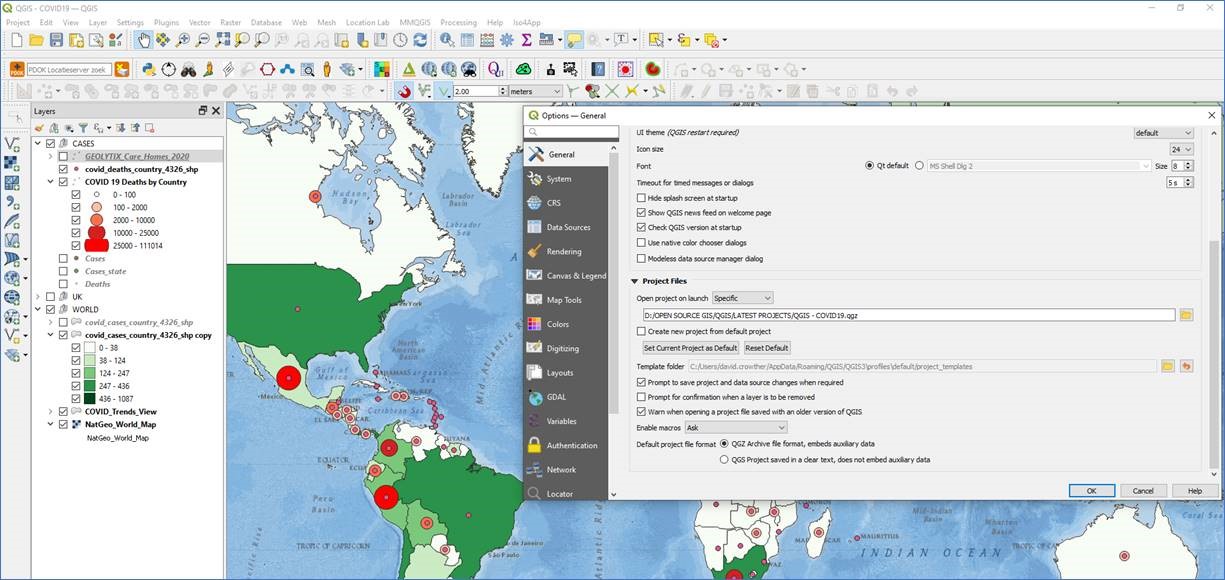Viewport: 1225px width, 580px height.
Task: Check Create new project from default project
Action: tap(641, 331)
